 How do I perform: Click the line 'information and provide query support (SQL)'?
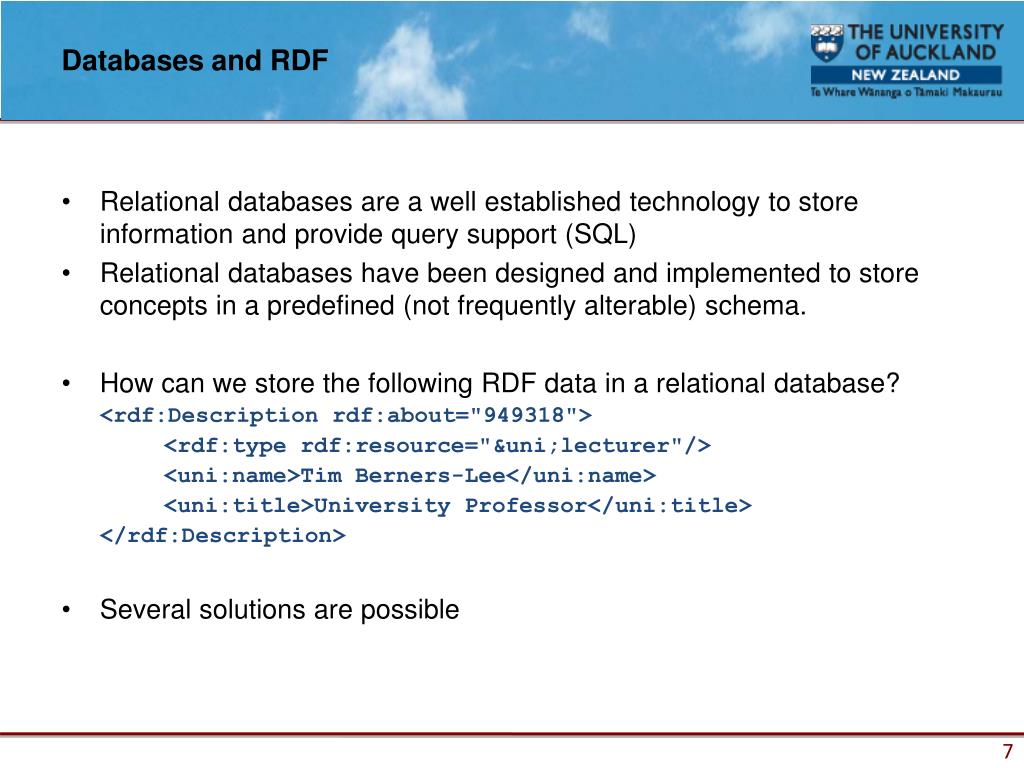[368, 234]
